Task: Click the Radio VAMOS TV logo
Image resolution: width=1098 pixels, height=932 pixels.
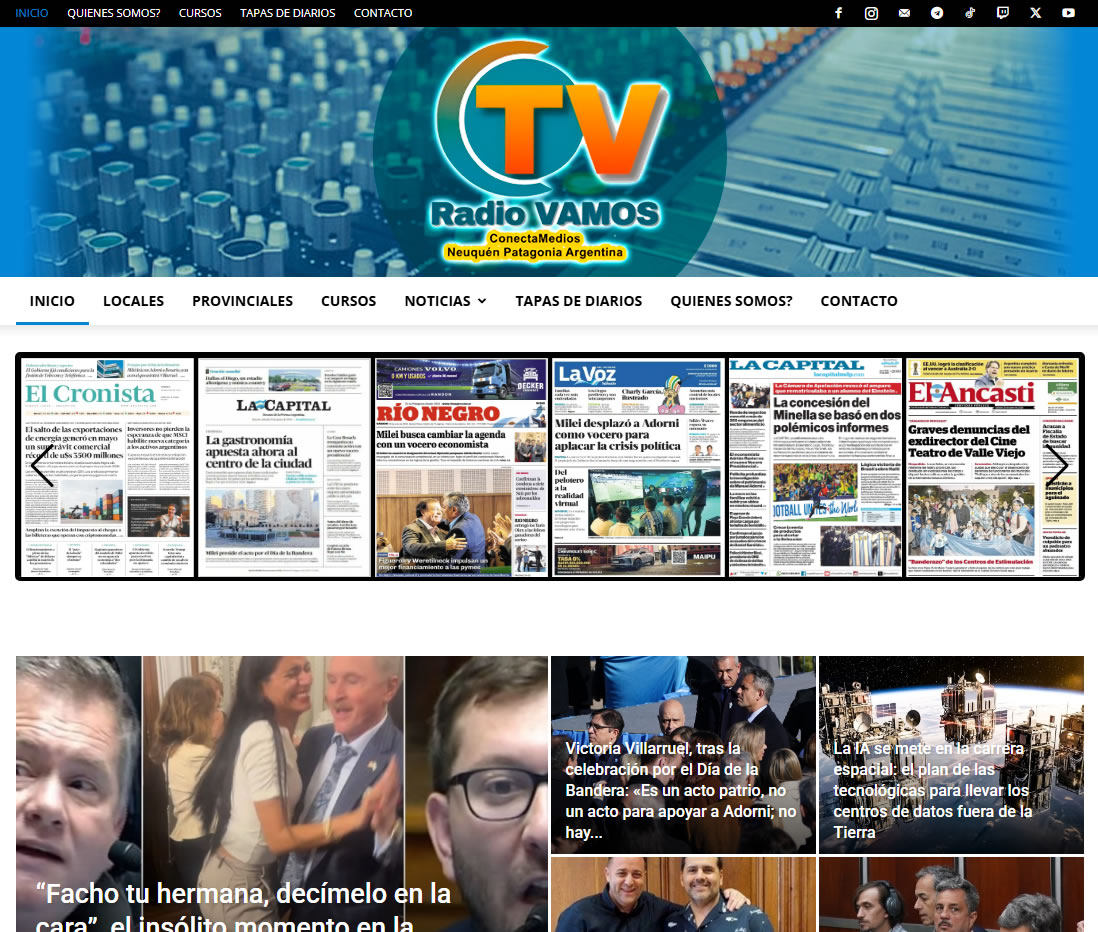Action: coord(548,152)
